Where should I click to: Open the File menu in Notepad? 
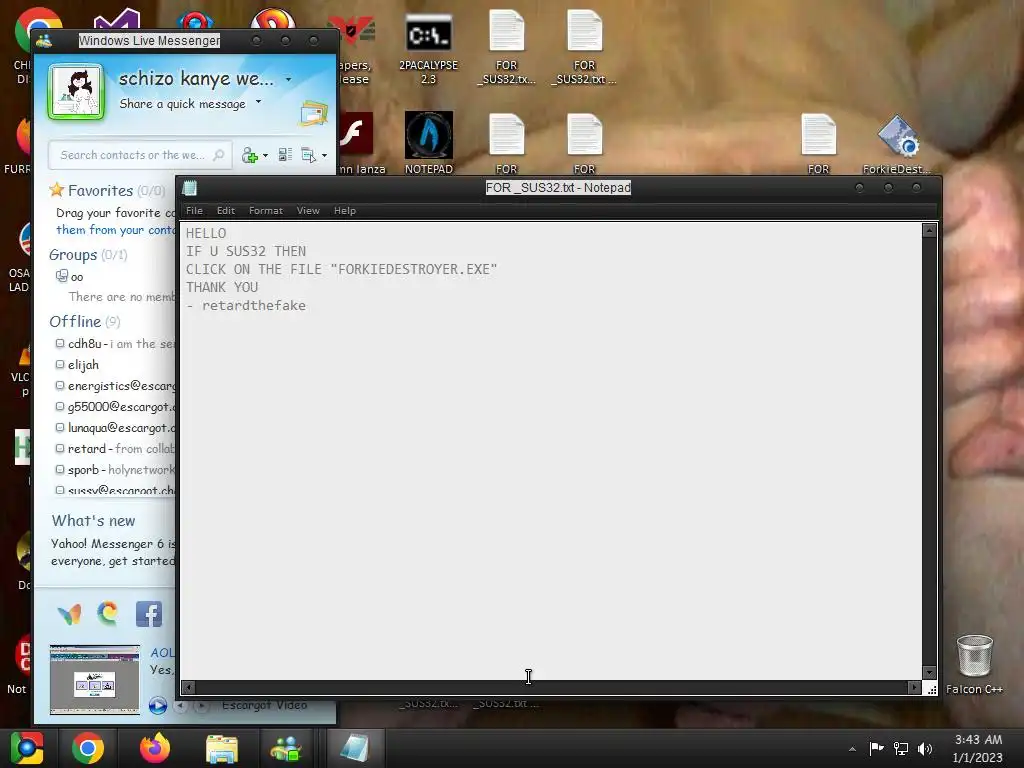pyautogui.click(x=194, y=210)
